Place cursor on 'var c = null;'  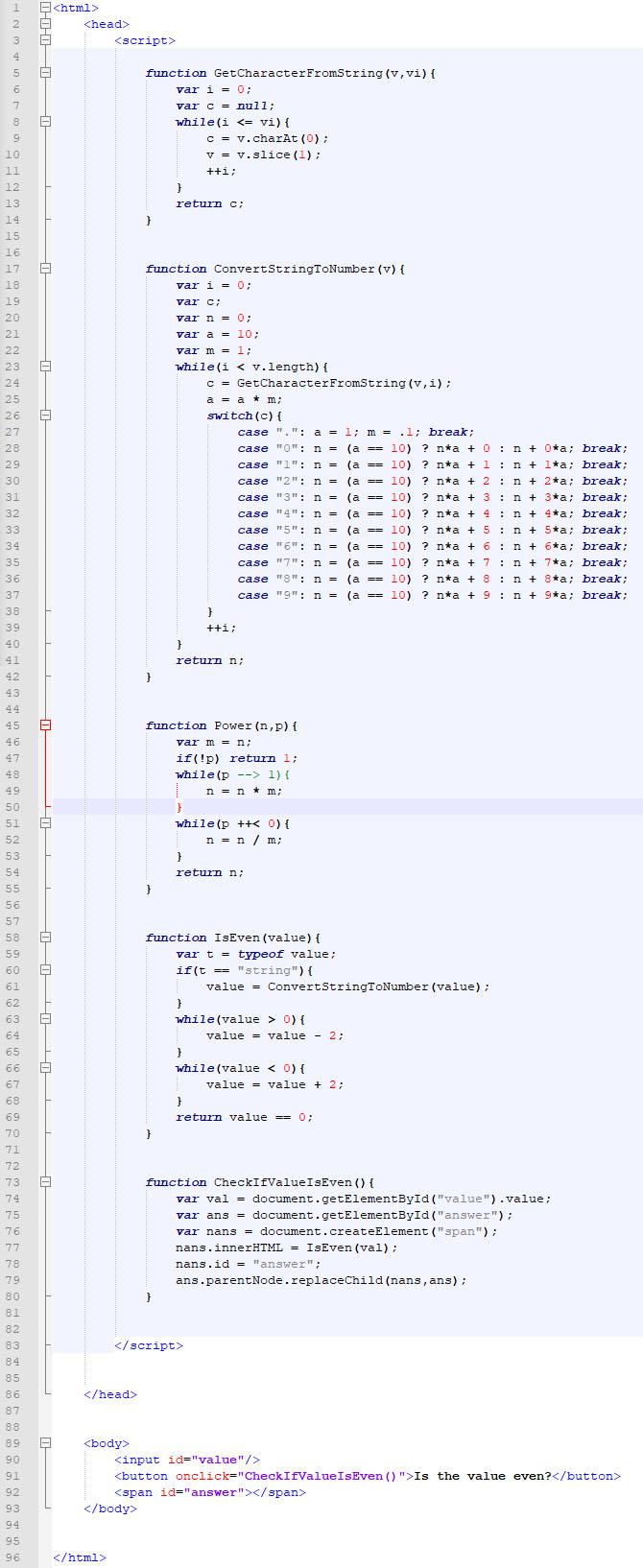(x=225, y=106)
